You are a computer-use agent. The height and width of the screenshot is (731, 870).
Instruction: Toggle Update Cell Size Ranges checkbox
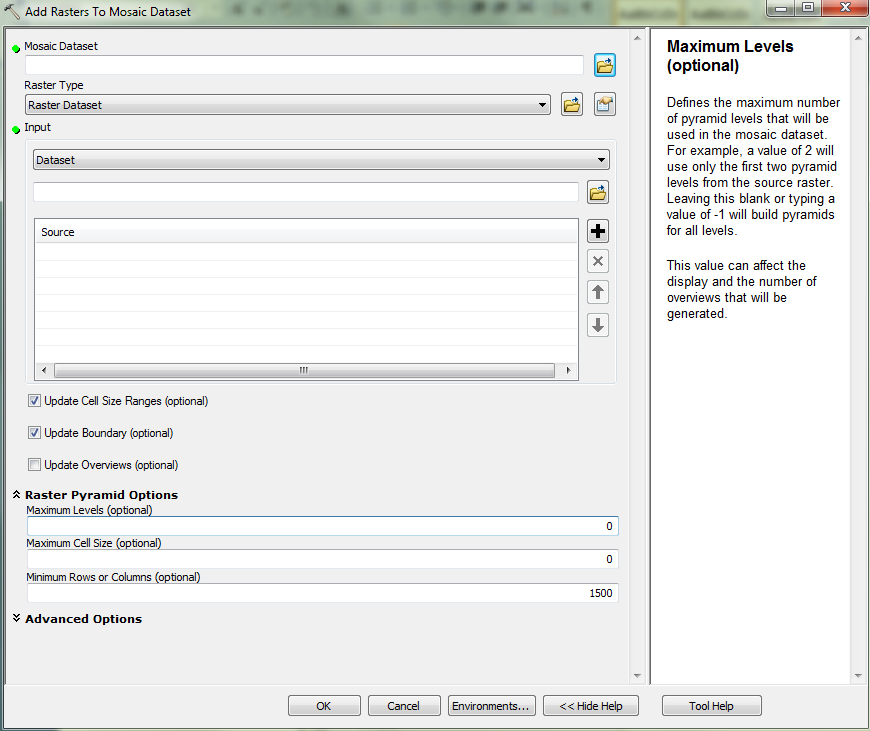pos(34,401)
